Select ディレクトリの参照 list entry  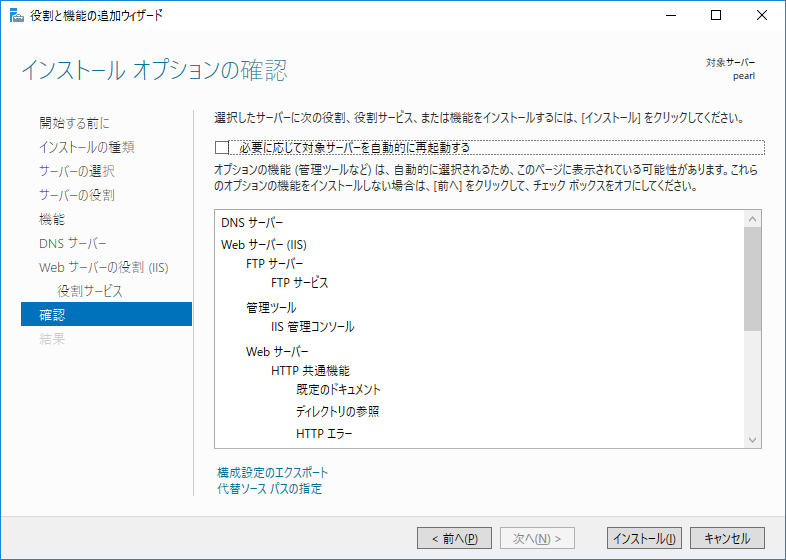[337, 412]
